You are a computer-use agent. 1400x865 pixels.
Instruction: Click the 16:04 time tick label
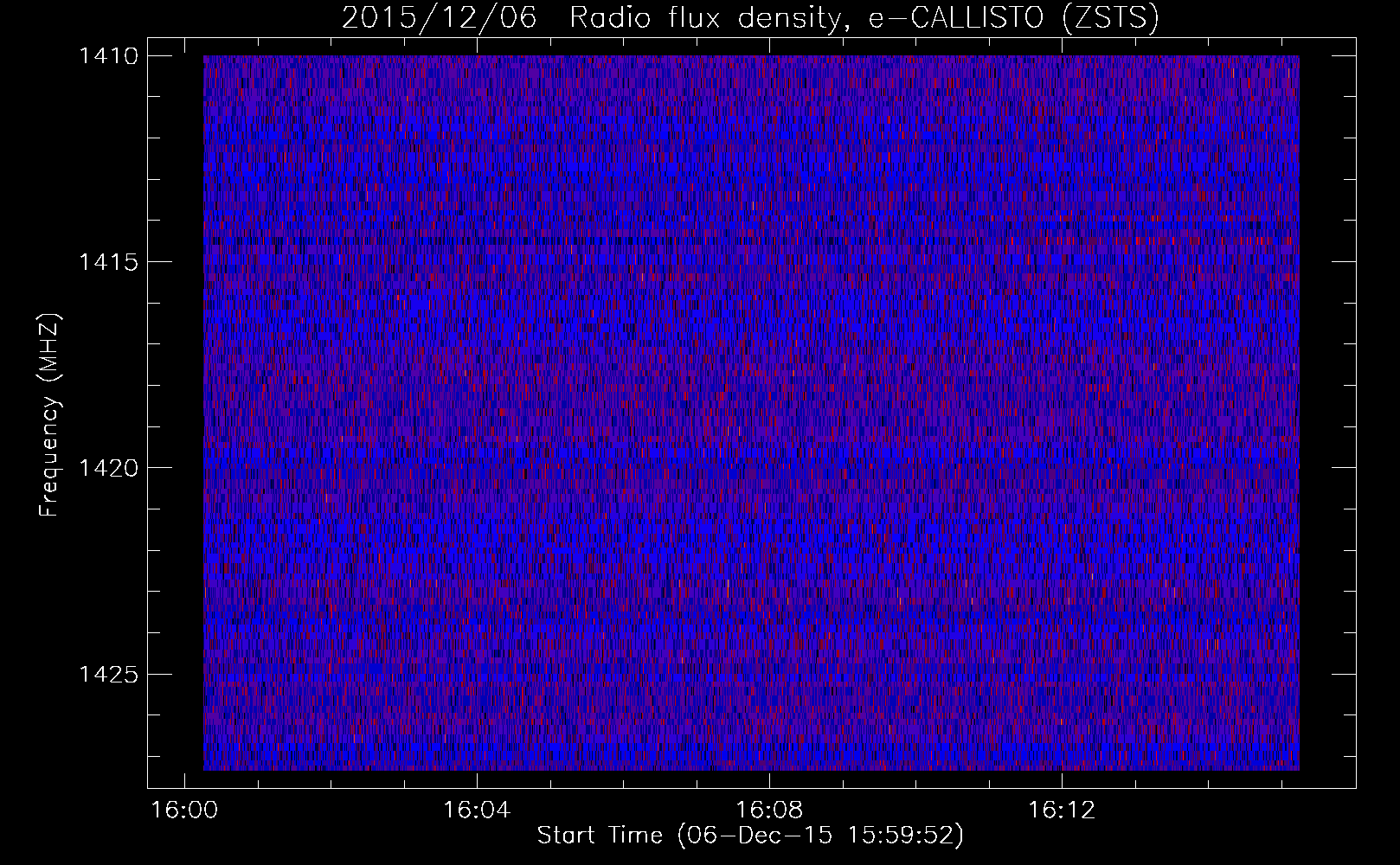pyautogui.click(x=477, y=811)
